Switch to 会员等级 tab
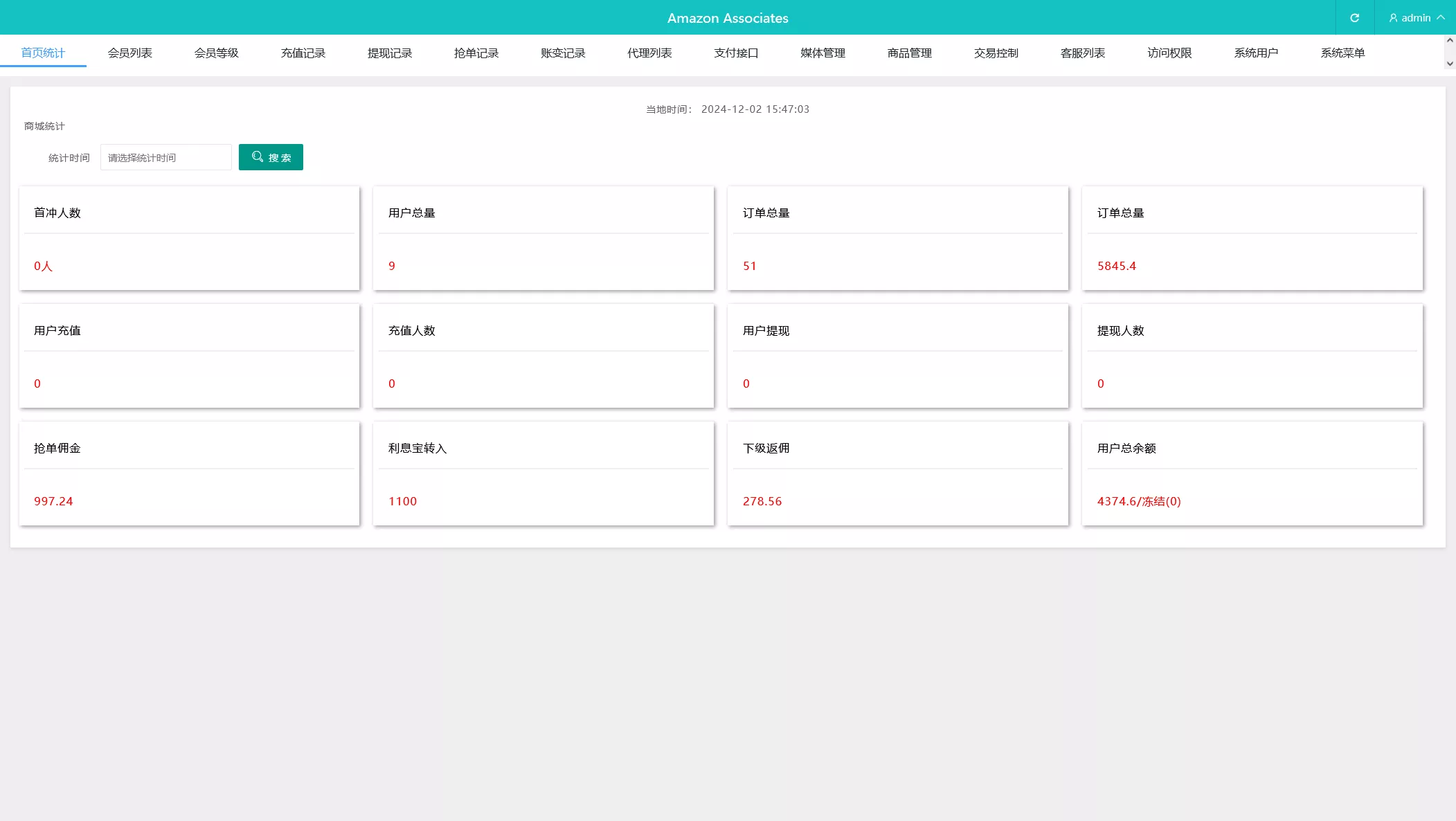The width and height of the screenshot is (1456, 821). point(216,53)
